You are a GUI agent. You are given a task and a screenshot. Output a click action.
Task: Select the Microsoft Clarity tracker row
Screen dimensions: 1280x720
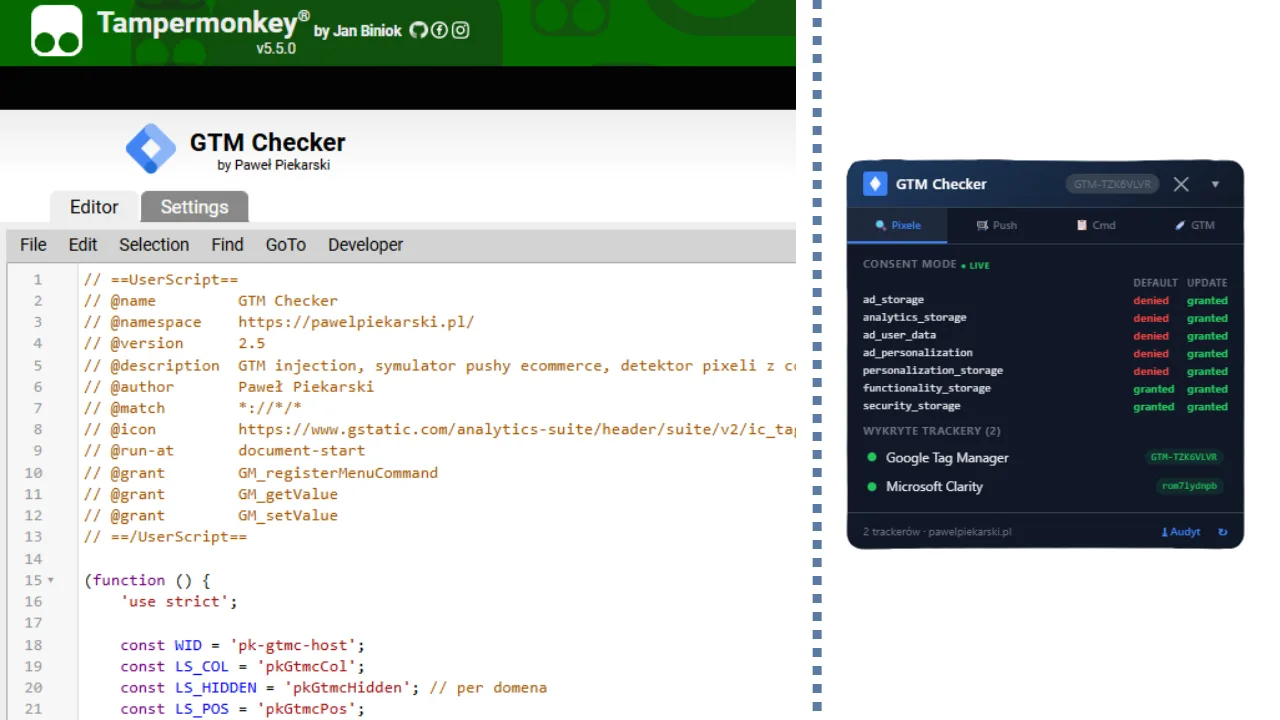click(1045, 487)
